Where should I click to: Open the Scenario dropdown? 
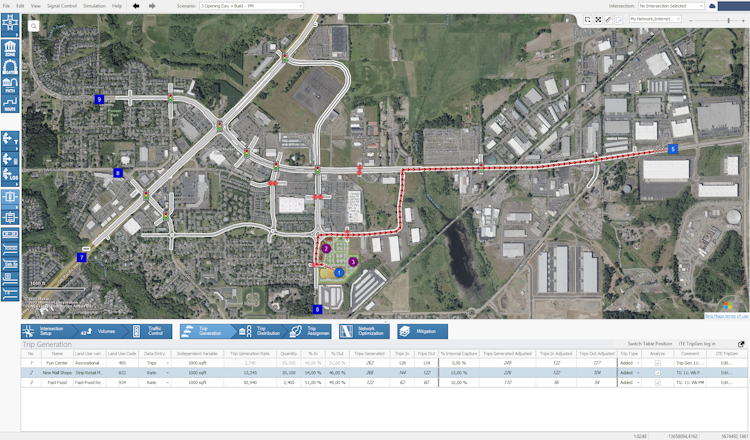tap(251, 6)
